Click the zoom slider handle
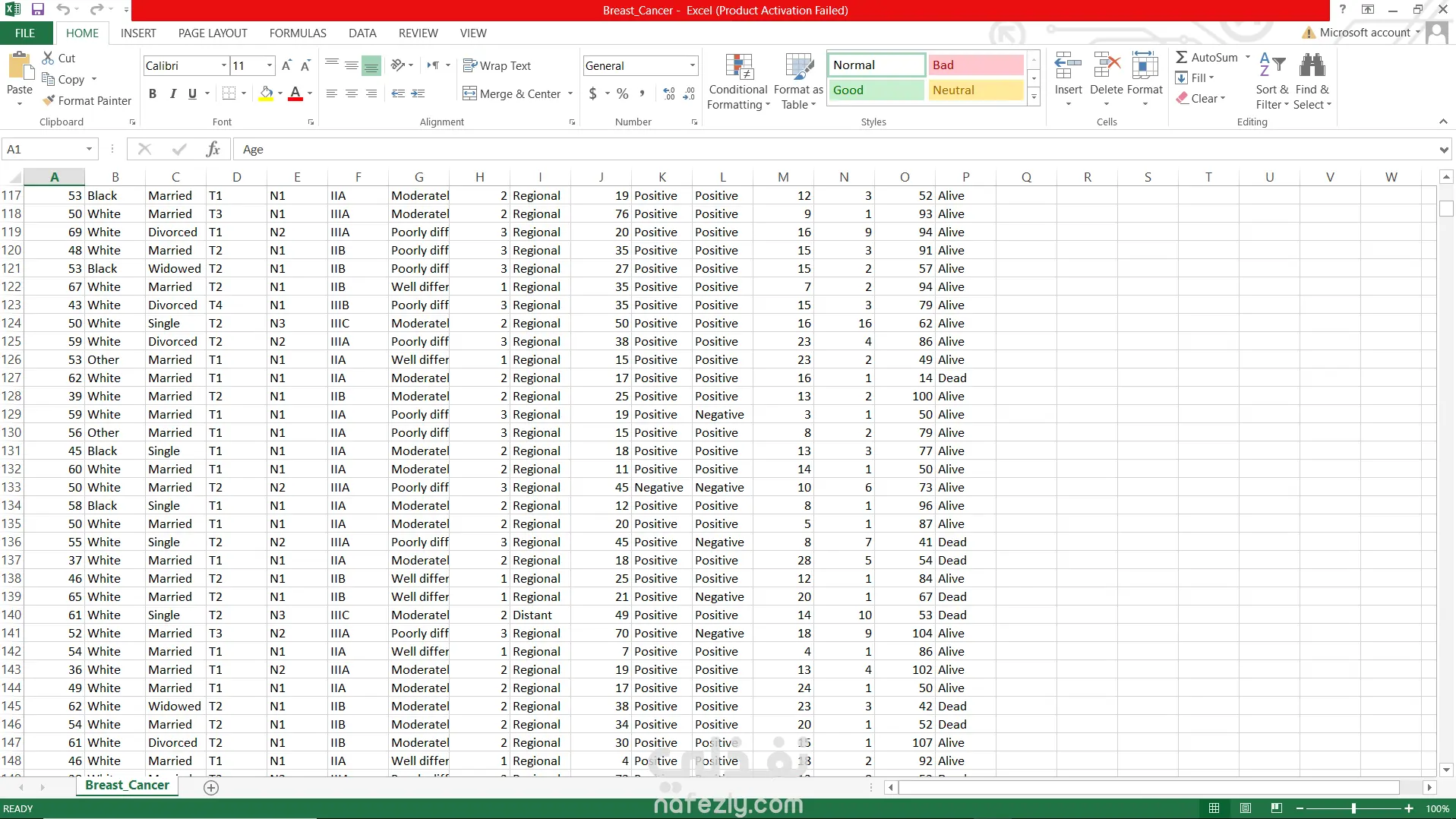 point(1353,808)
